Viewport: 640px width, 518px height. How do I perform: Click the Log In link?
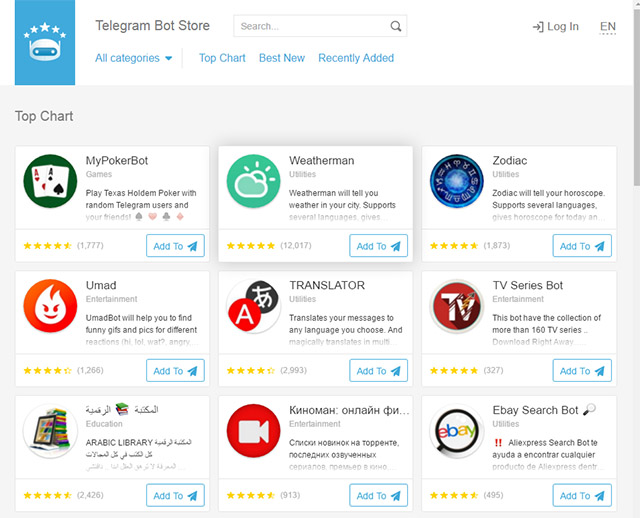[556, 27]
